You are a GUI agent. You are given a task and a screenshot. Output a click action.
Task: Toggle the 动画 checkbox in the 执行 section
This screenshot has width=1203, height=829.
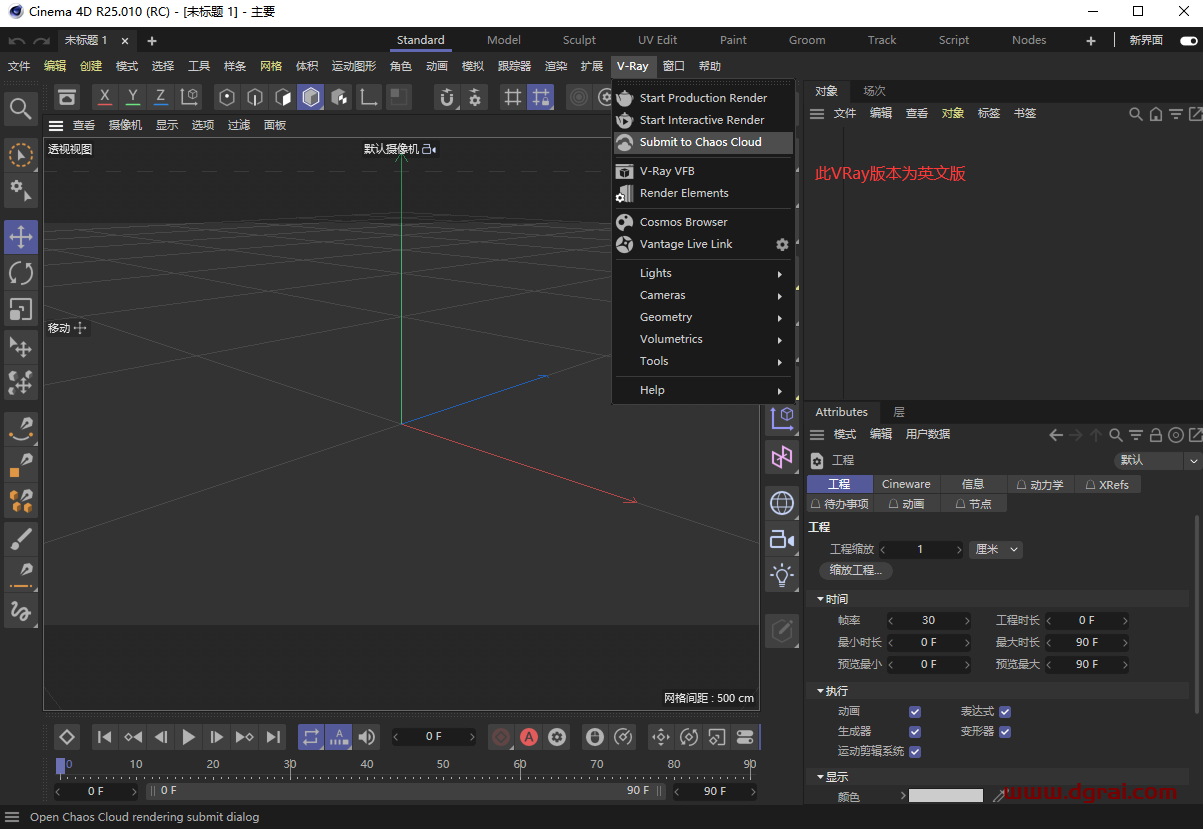(x=915, y=712)
